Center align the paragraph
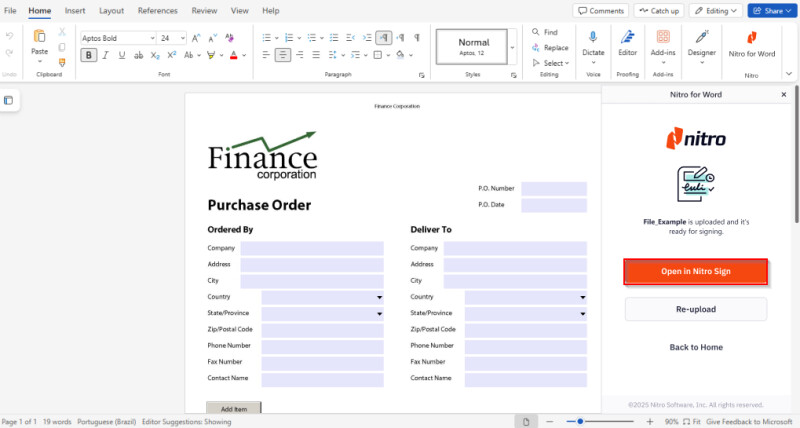The image size is (800, 428). click(x=283, y=55)
